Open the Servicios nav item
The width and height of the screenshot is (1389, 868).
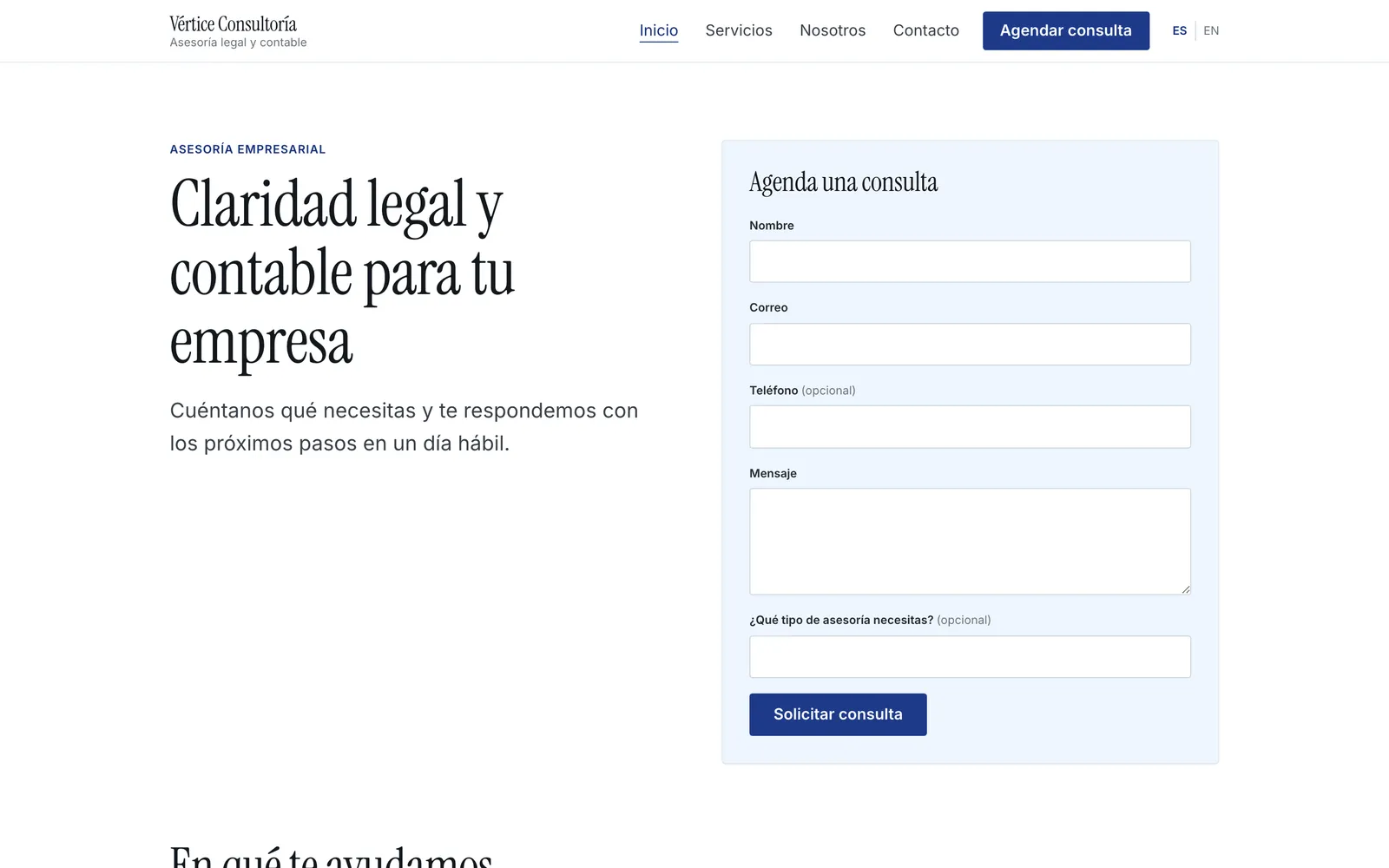tap(739, 30)
